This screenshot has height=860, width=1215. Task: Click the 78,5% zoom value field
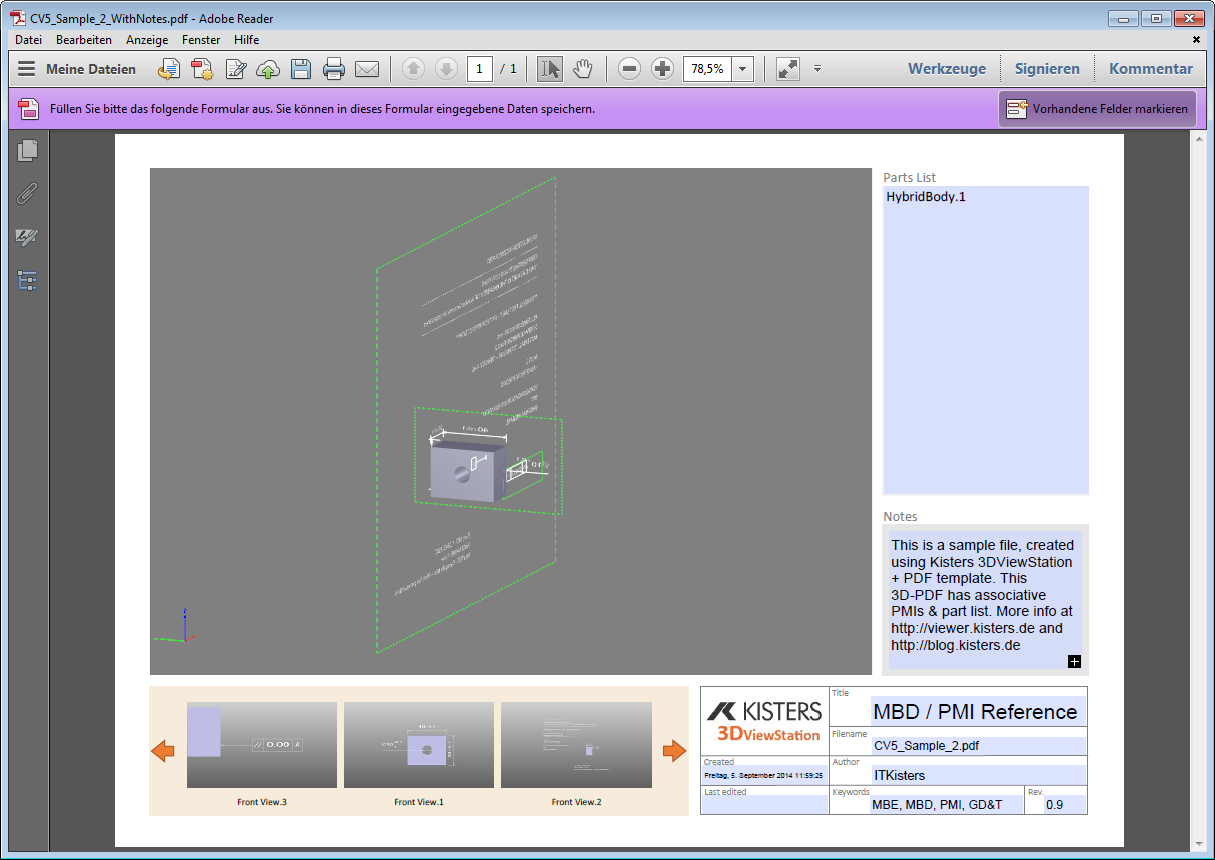pos(707,69)
